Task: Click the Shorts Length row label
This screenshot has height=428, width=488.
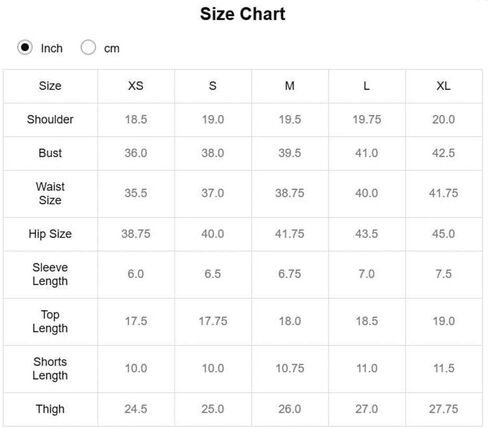Action: click(50, 369)
